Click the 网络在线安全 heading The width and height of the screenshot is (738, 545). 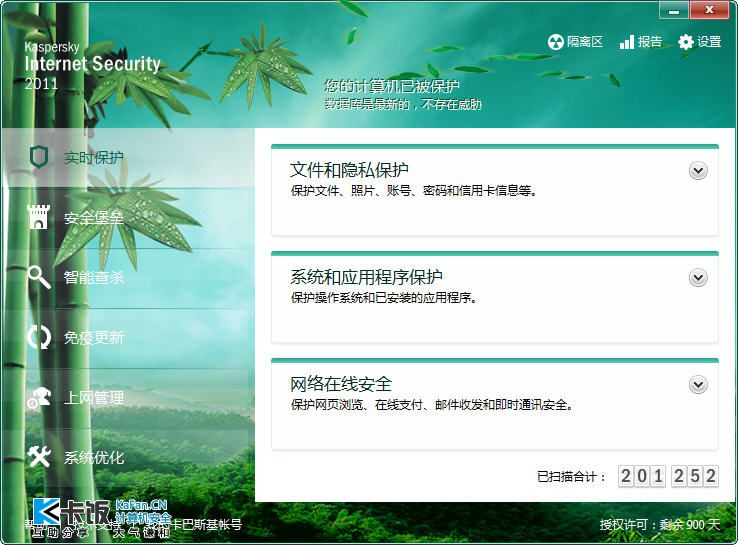[x=341, y=384]
